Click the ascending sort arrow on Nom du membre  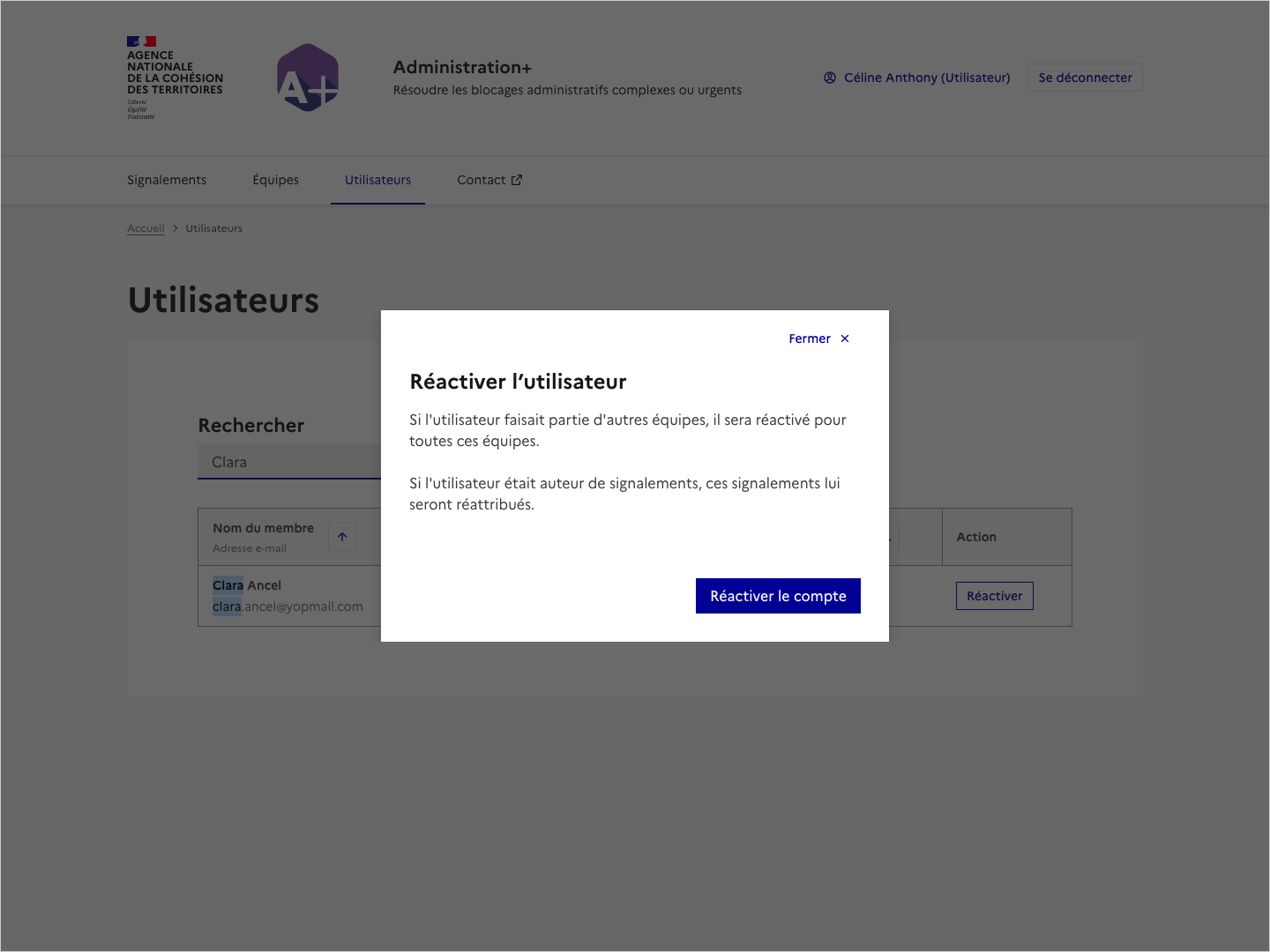341,536
